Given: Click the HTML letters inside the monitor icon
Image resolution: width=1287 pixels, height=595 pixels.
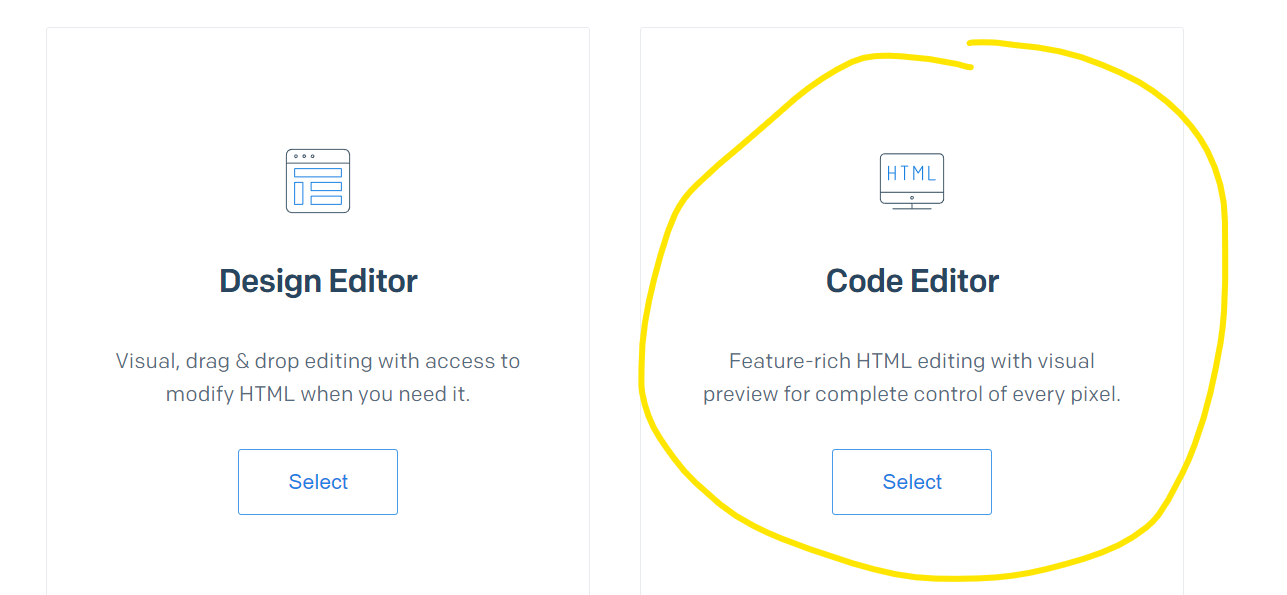Looking at the screenshot, I should (x=912, y=174).
